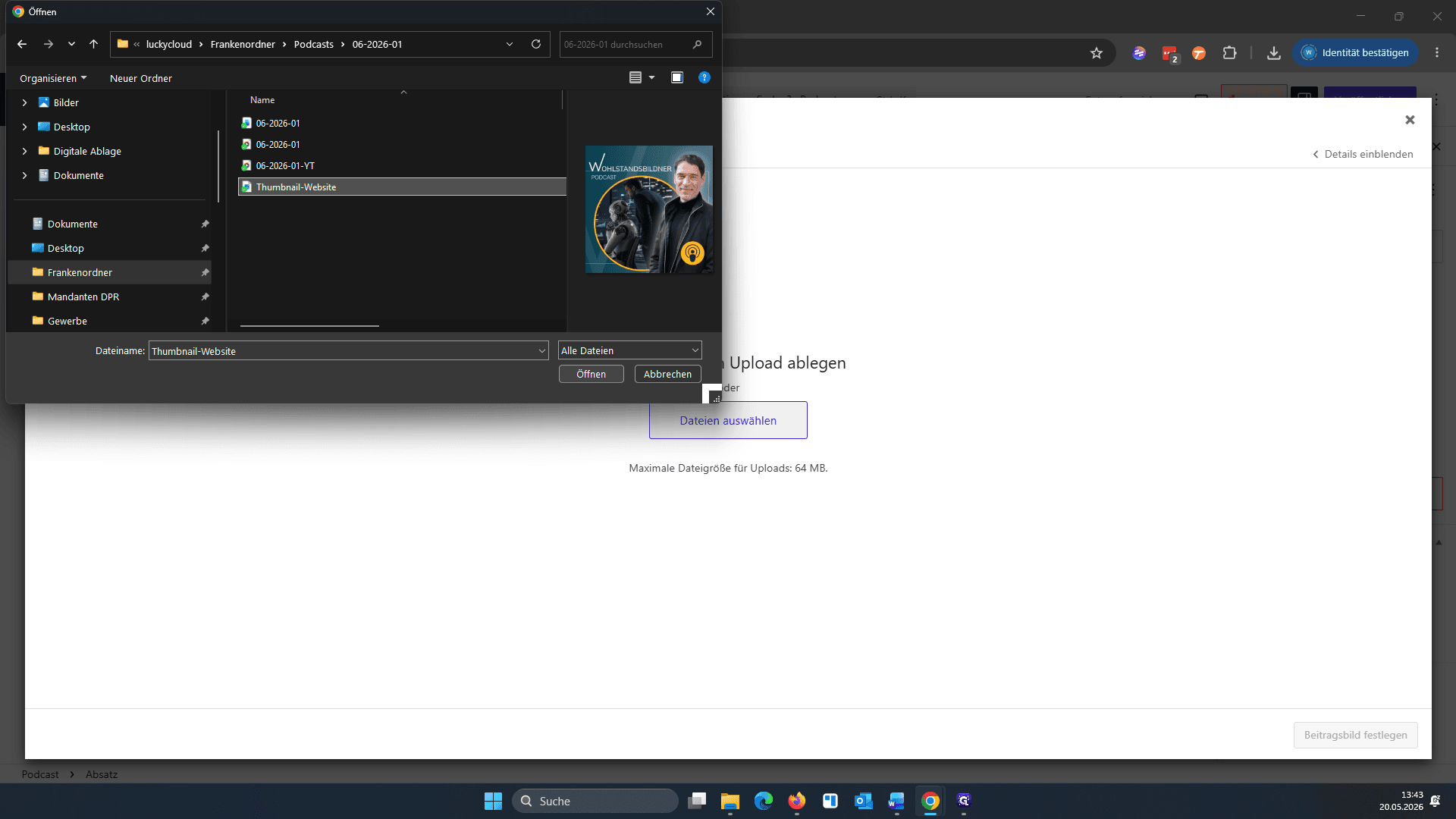Change the file view layout icon
1456x819 pixels.
point(635,77)
